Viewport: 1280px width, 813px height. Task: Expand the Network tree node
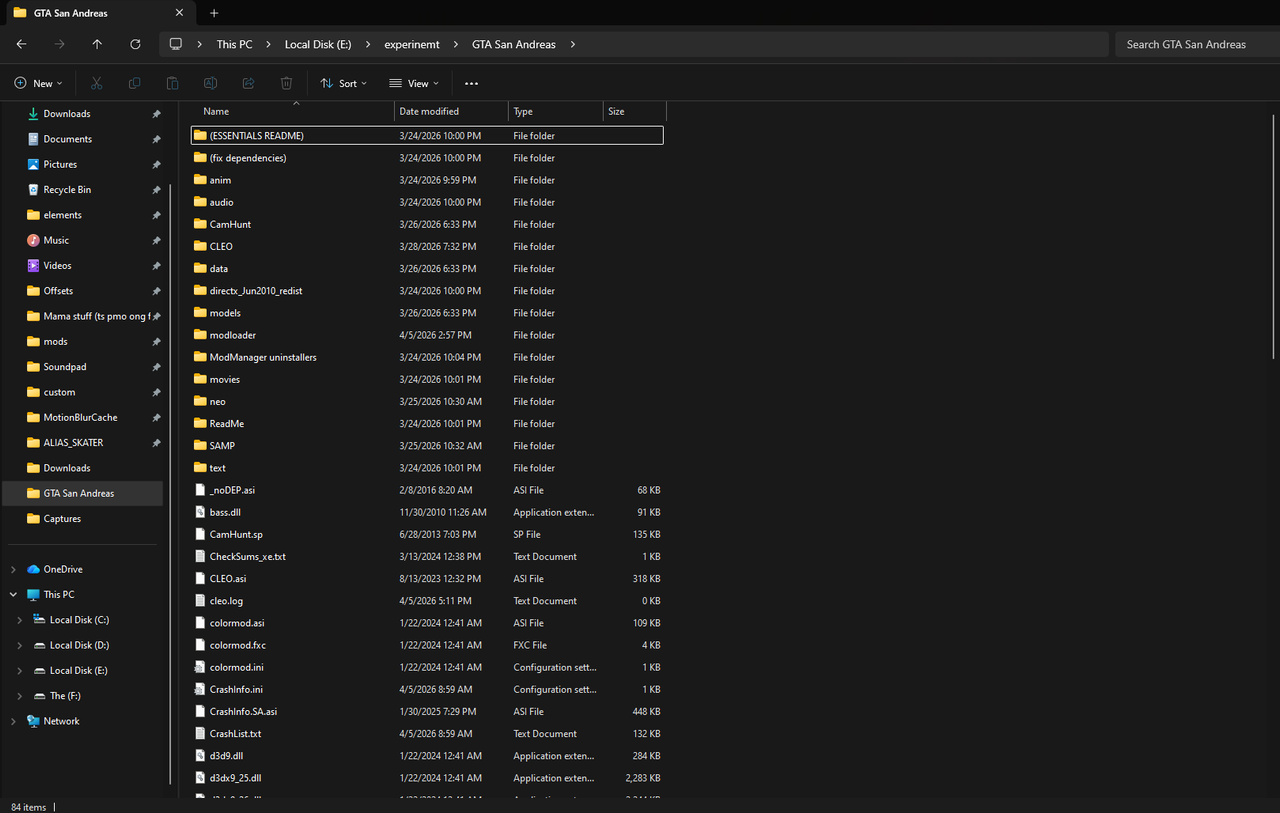(x=13, y=721)
